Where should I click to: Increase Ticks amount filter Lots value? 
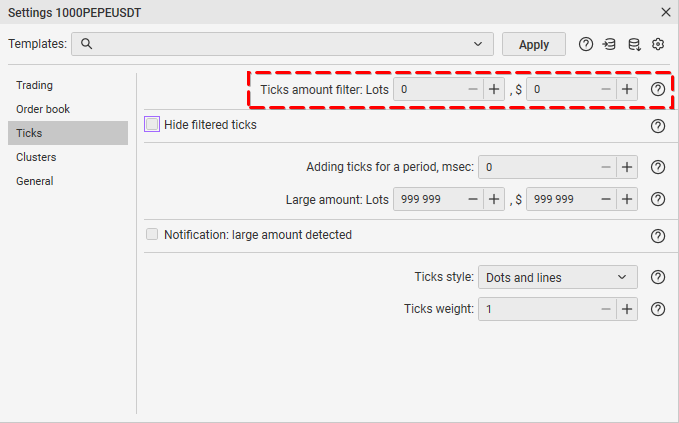pos(494,89)
